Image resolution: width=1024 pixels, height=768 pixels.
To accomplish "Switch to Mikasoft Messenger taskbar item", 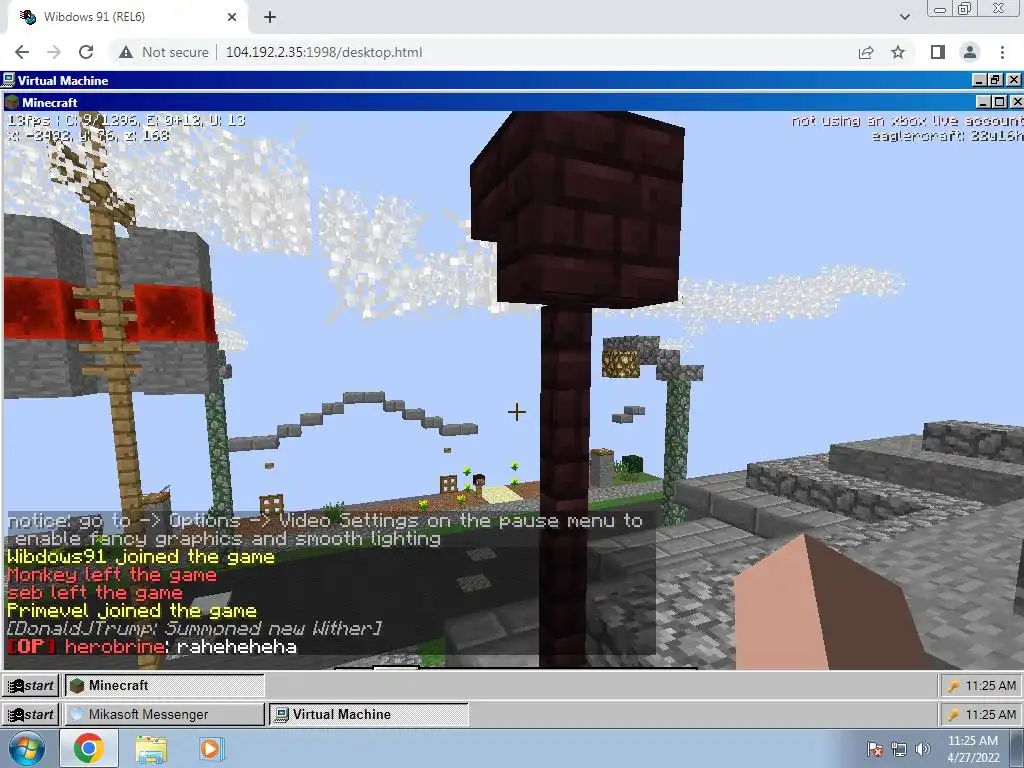I will (165, 714).
